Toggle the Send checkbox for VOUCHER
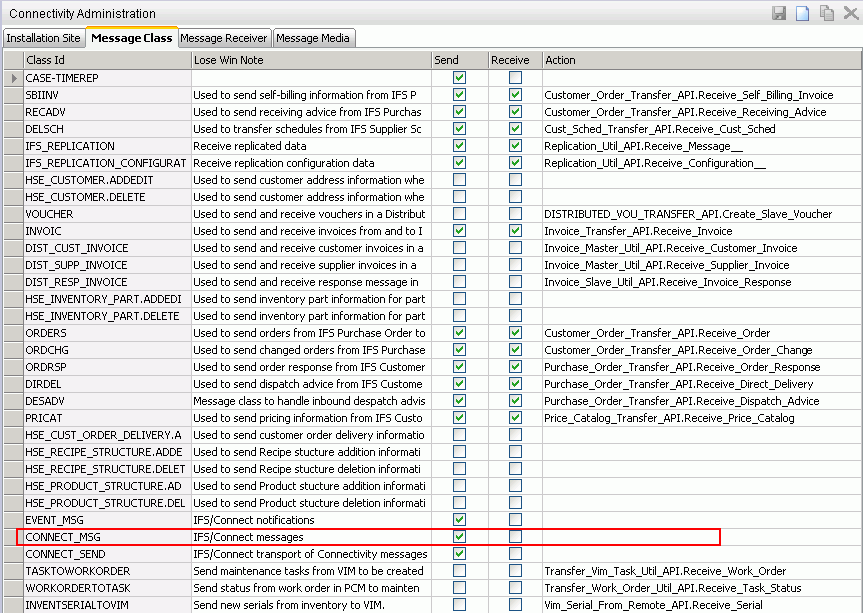Screen dimensions: 863x613 pyautogui.click(x=460, y=214)
